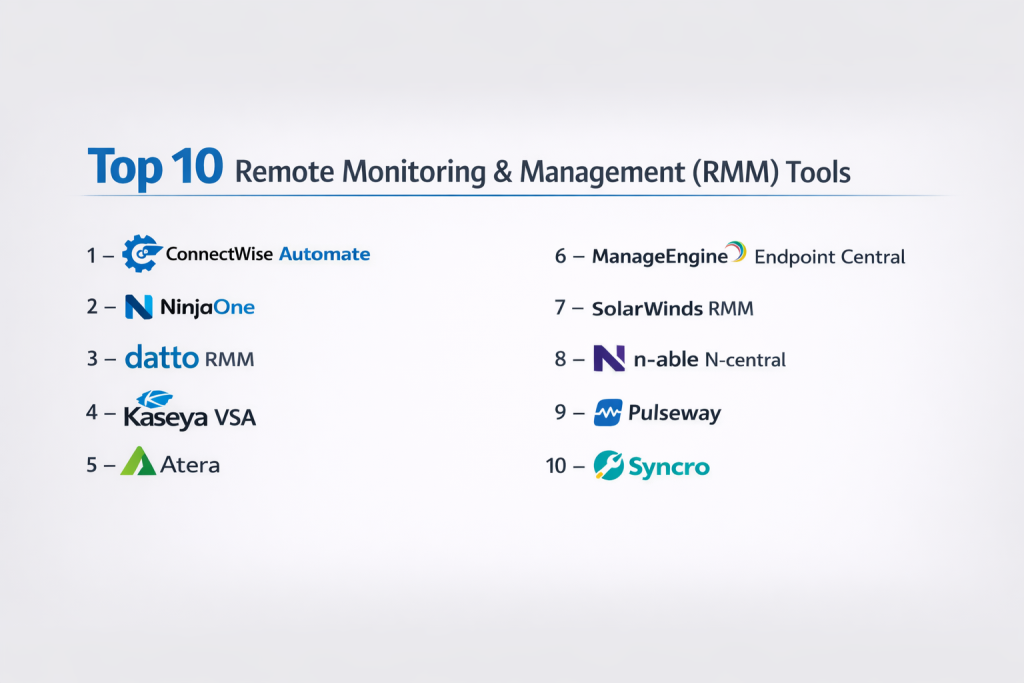Open the datto wordmark in item 3

162,358
